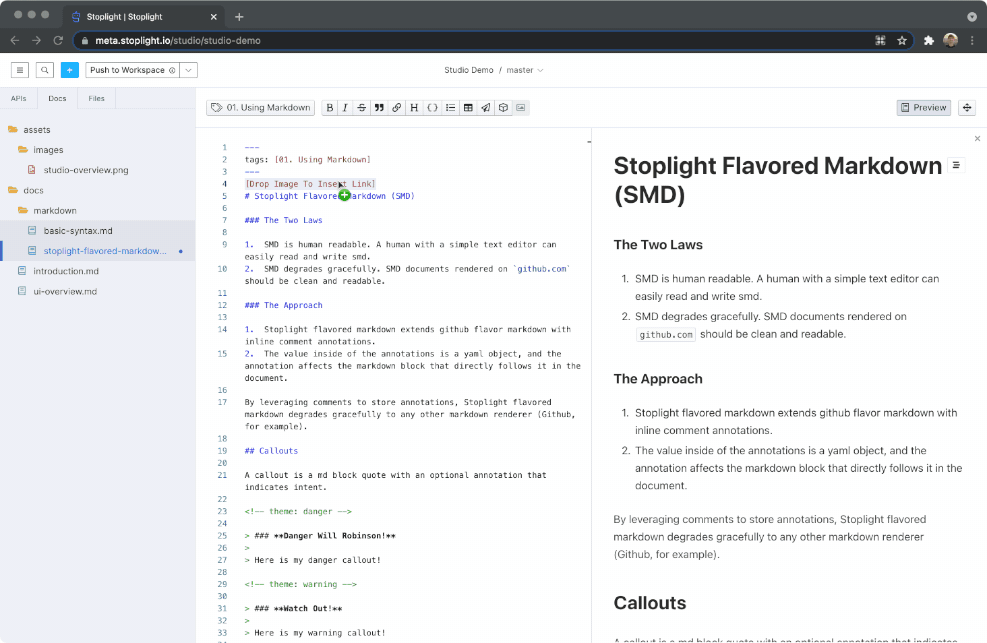Switch to the APIs tab
Viewport: 987px width, 643px height.
coord(18,97)
